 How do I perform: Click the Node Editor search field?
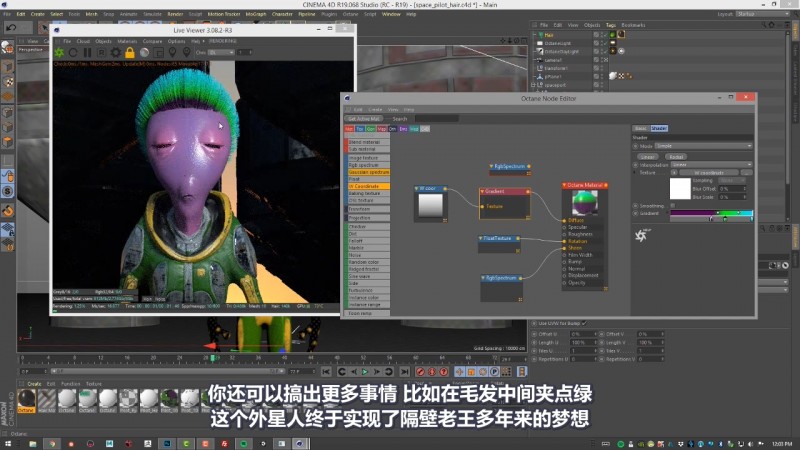pos(436,119)
